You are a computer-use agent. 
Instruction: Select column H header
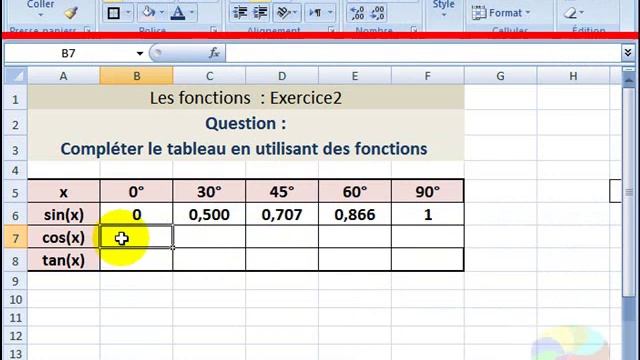click(573, 76)
